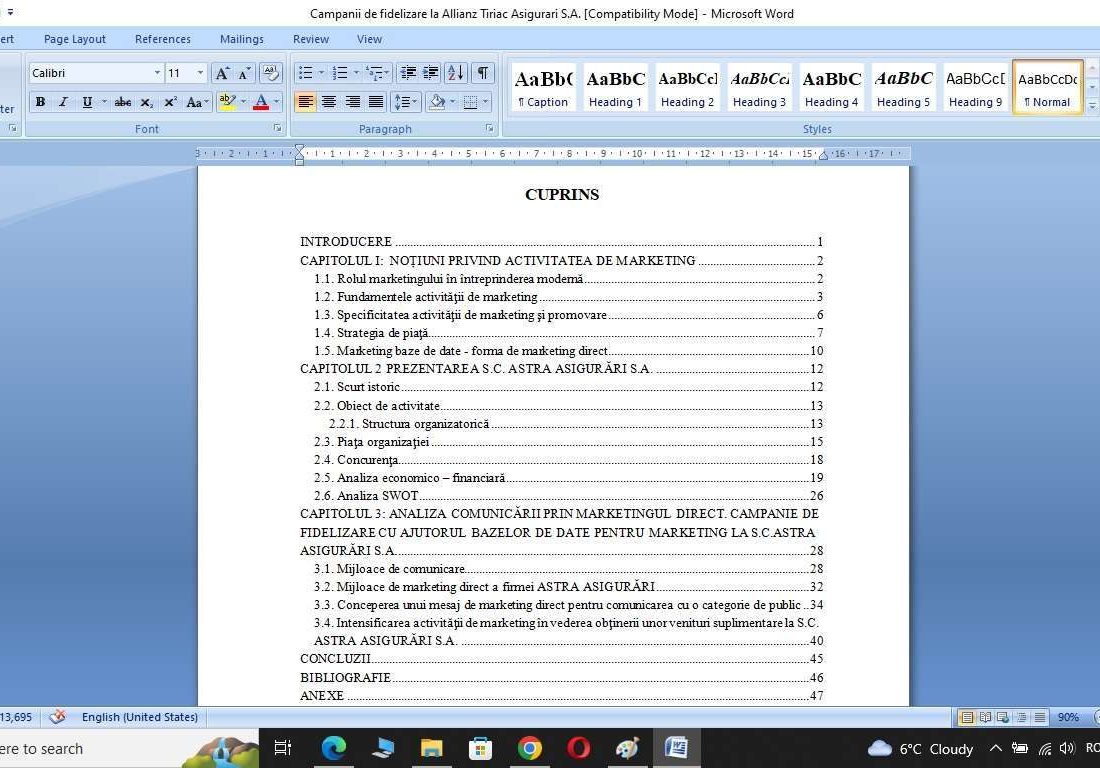Toggle show/hide paragraph marks
The image size is (1100, 768).
pos(483,73)
